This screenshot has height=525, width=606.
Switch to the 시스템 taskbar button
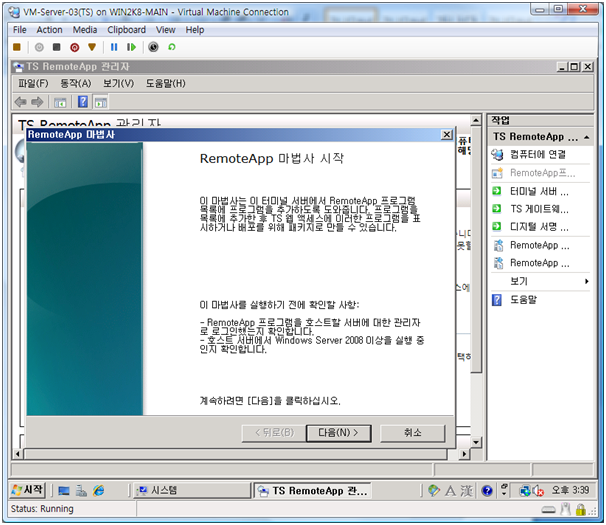tap(192, 491)
